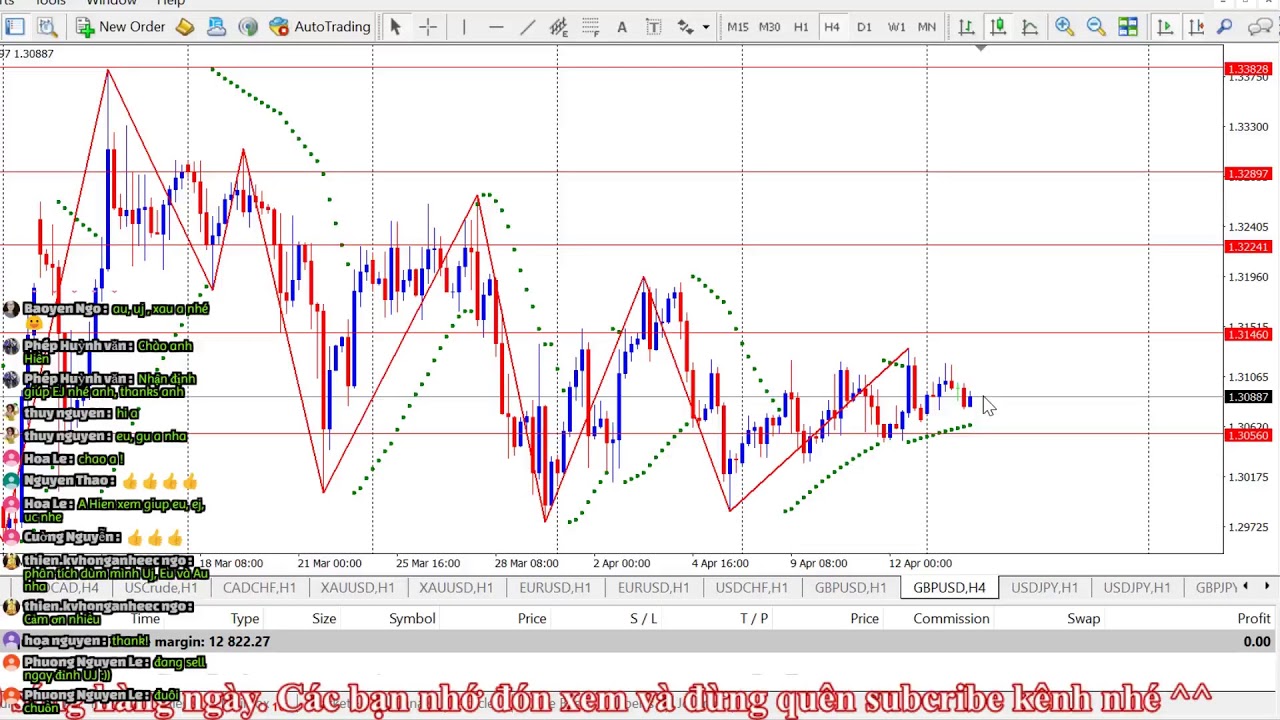Open the USDCHF,H1 chart tab

pos(751,588)
